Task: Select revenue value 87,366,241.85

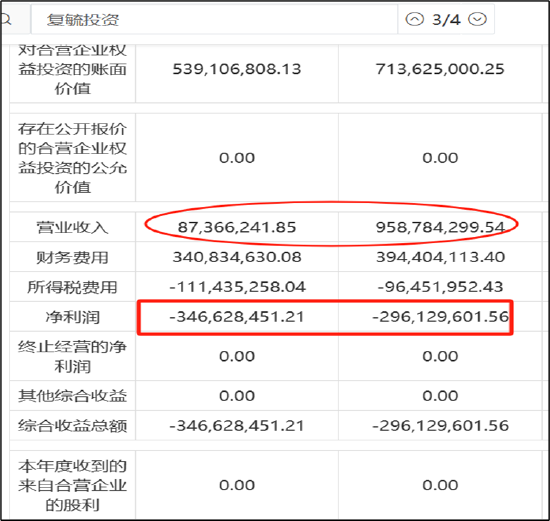Action: click(x=237, y=227)
